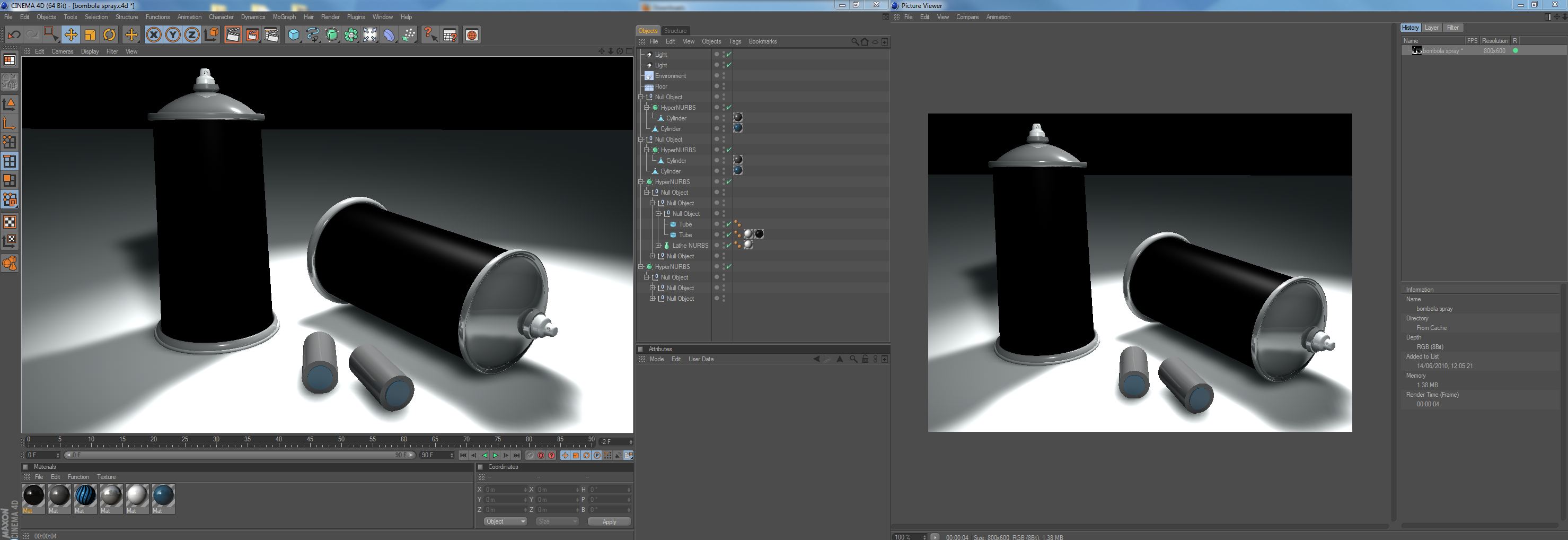
Task: Click the search icon in Objects manager
Action: 855,41
